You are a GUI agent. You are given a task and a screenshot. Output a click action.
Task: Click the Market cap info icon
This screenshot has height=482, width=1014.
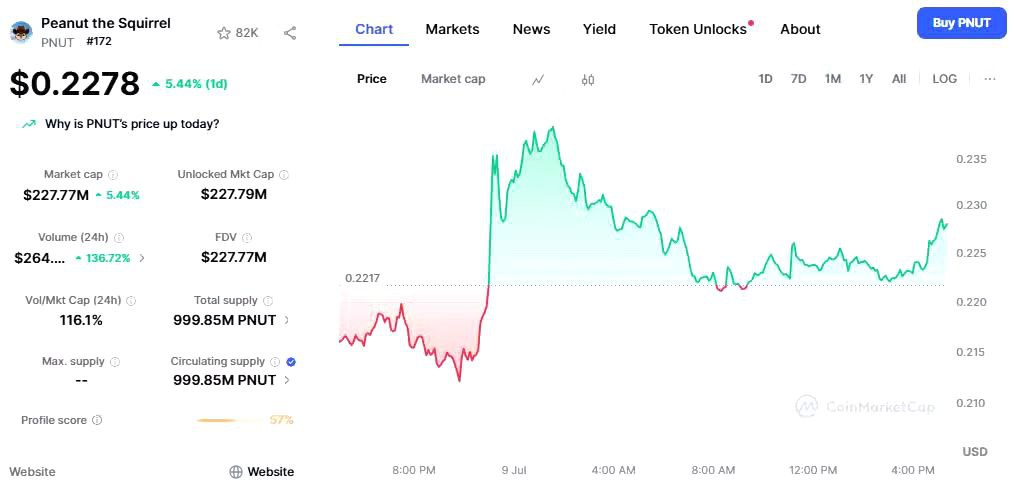pyautogui.click(x=113, y=175)
